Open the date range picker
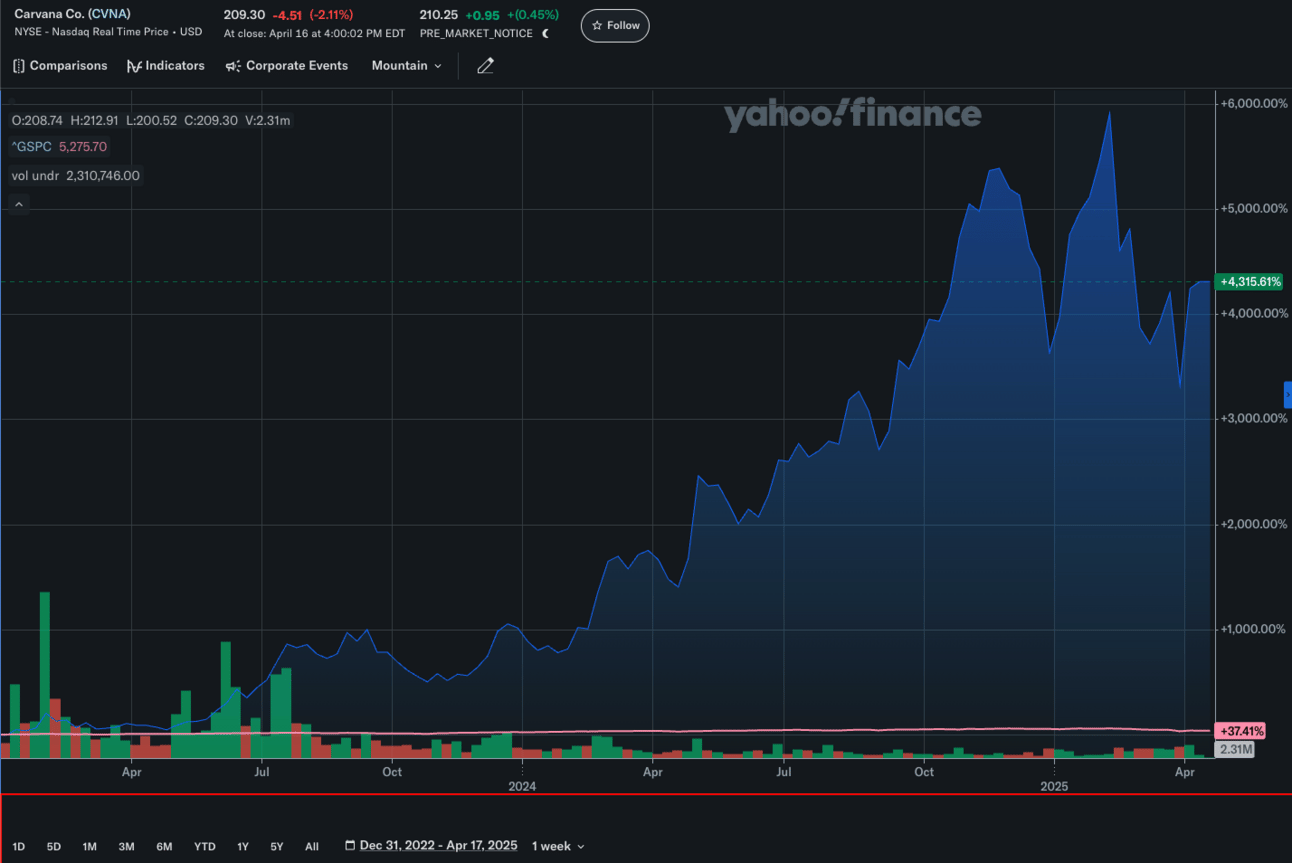The image size is (1292, 863). [431, 846]
